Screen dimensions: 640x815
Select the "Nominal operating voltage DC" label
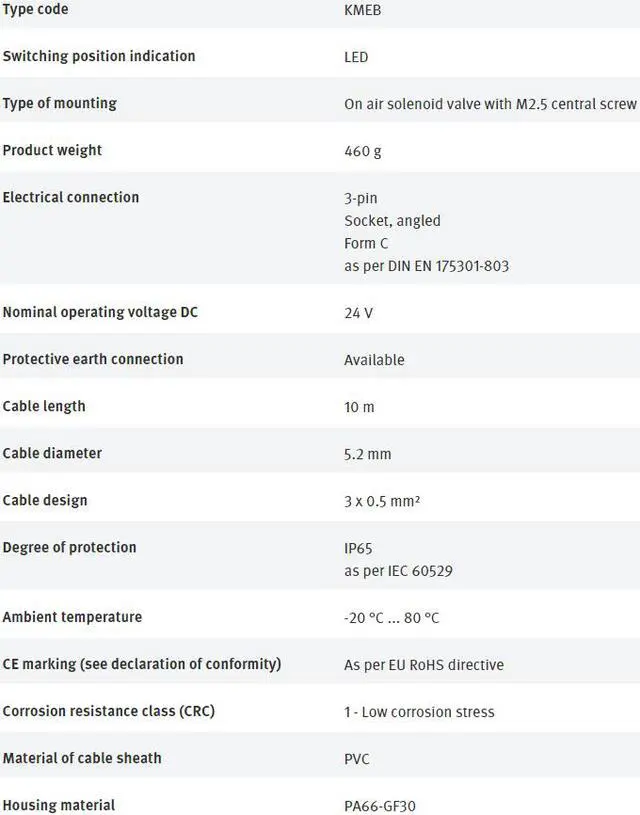coord(100,312)
